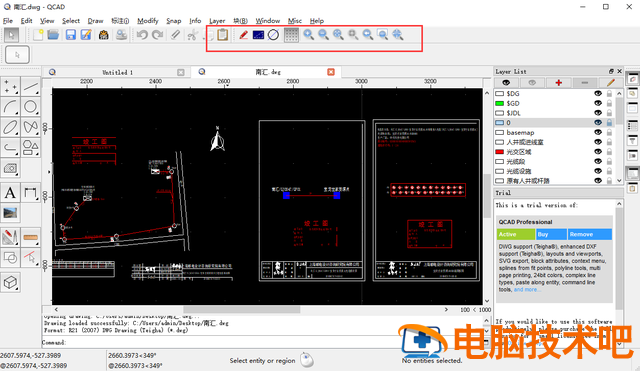Toggle visibility of the $GD layer
The height and width of the screenshot is (371, 640).
tap(598, 103)
